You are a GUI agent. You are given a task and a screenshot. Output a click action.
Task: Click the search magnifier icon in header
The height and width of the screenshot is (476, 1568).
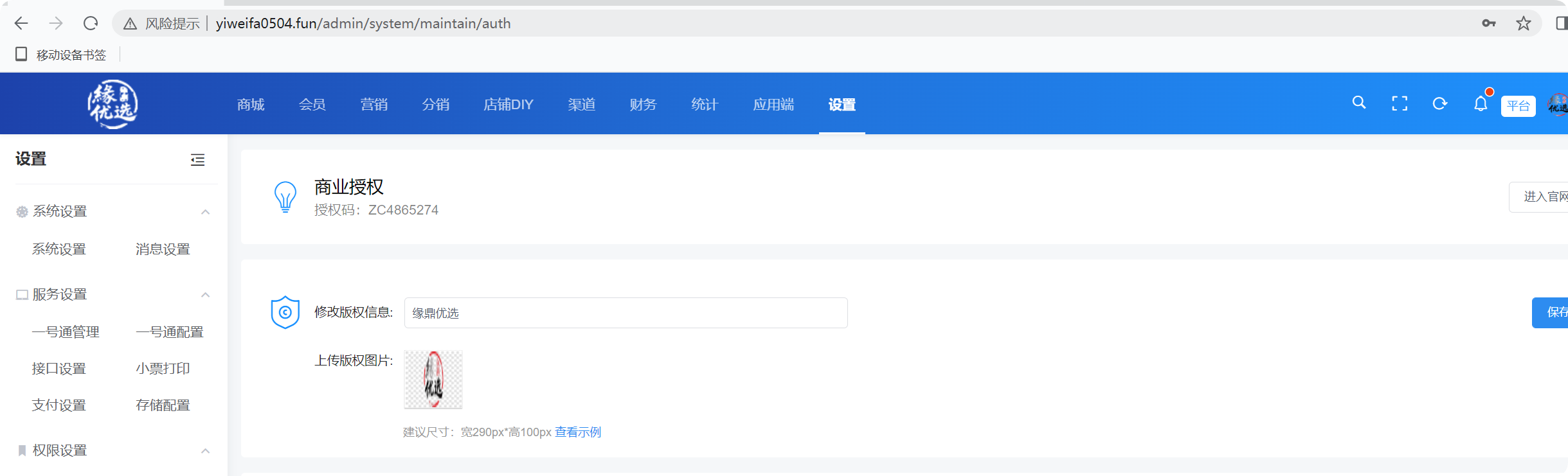(1358, 103)
